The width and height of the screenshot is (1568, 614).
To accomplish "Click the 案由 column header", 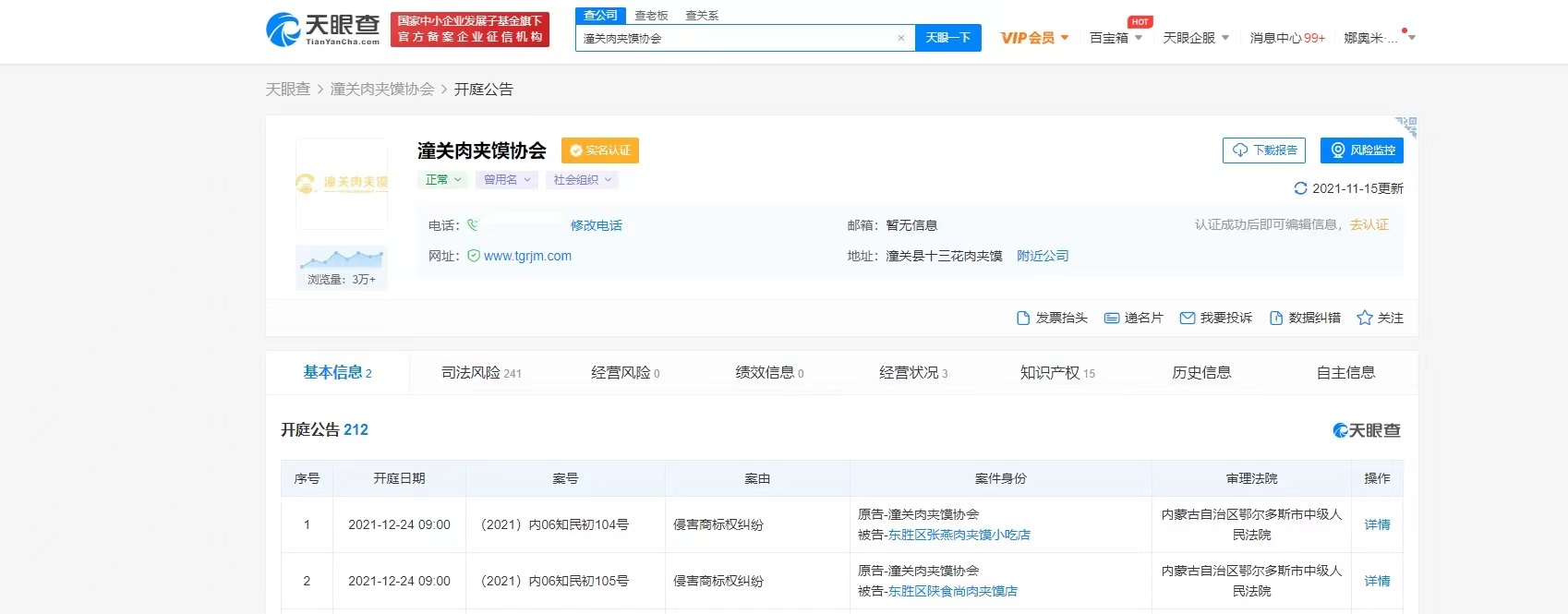I will (x=757, y=478).
